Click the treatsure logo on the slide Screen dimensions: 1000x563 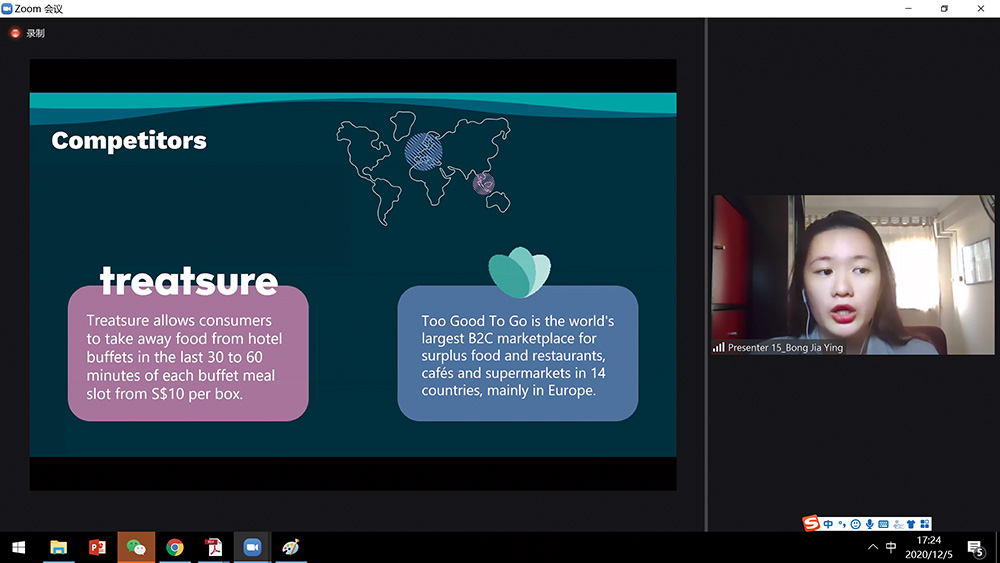pyautogui.click(x=189, y=281)
